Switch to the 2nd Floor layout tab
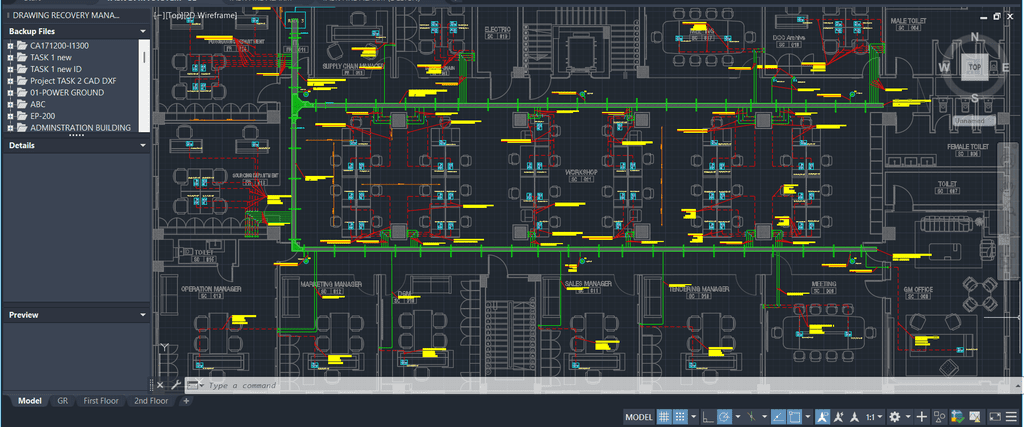 (151, 401)
